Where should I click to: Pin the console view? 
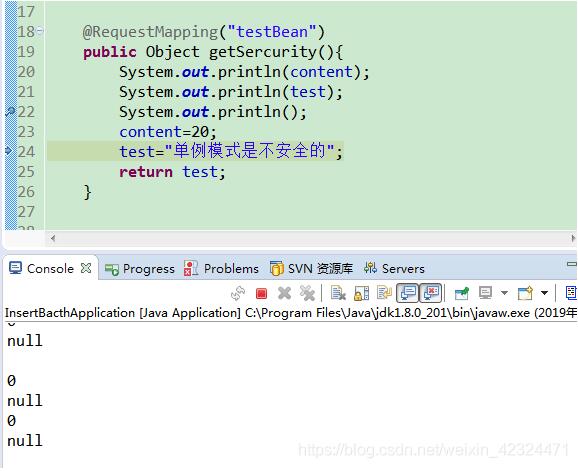click(462, 293)
